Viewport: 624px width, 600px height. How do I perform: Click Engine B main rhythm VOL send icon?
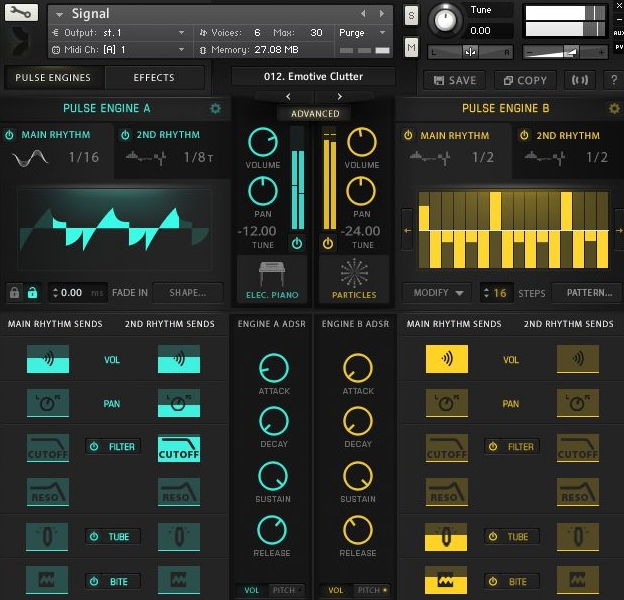pos(446,360)
